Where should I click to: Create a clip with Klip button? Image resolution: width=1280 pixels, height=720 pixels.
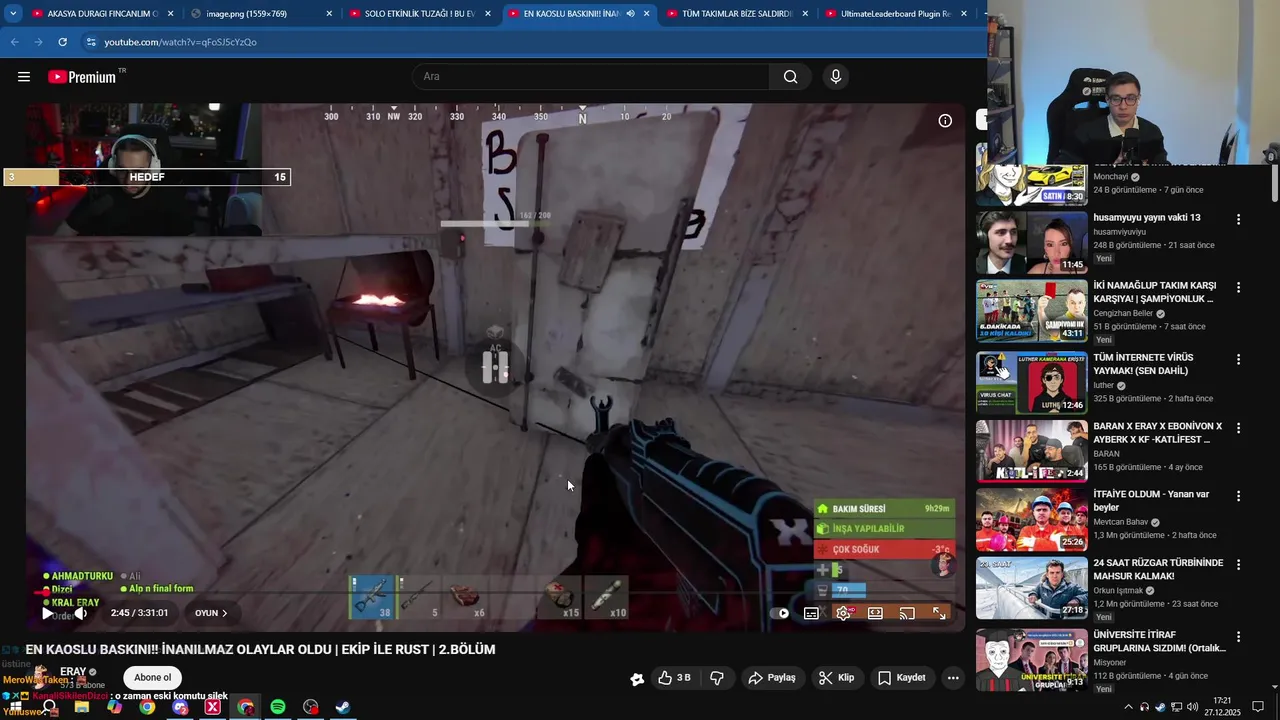click(x=837, y=678)
